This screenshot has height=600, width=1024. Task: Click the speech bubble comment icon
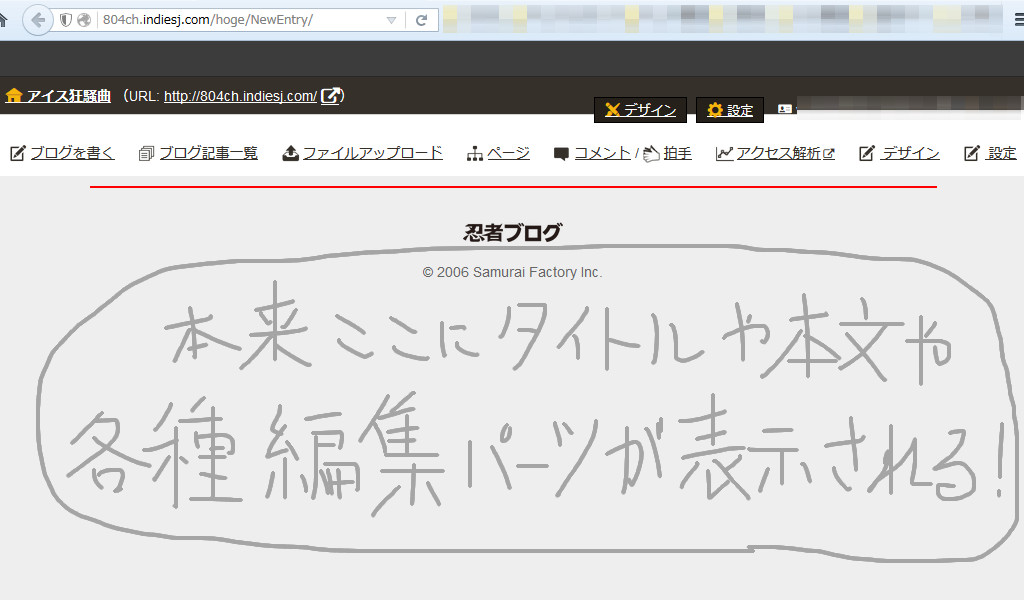pos(561,154)
